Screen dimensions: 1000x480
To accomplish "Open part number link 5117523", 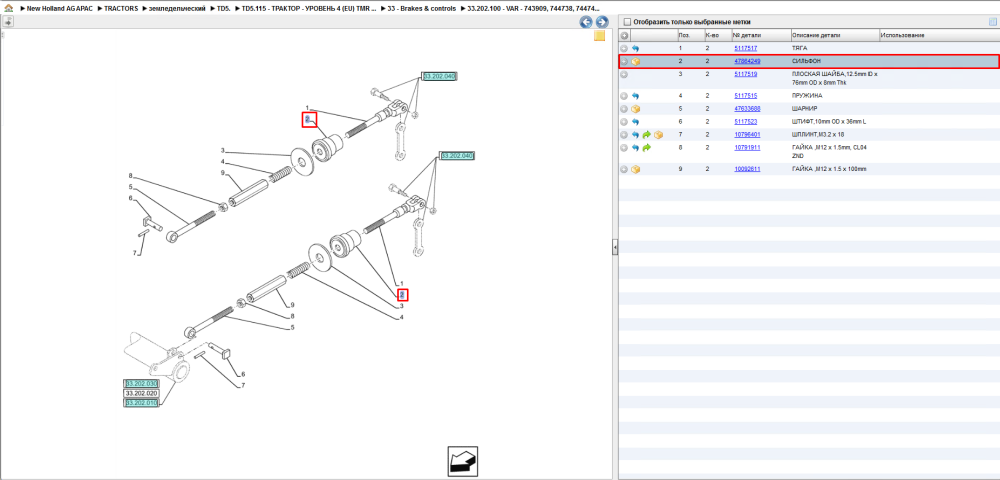I will pyautogui.click(x=746, y=122).
